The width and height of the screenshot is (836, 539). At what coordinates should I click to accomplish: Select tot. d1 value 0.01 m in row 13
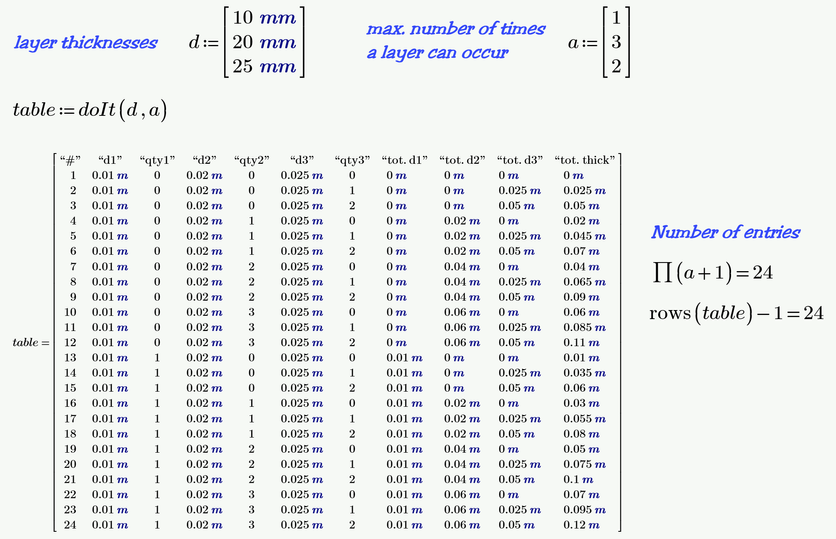point(405,358)
